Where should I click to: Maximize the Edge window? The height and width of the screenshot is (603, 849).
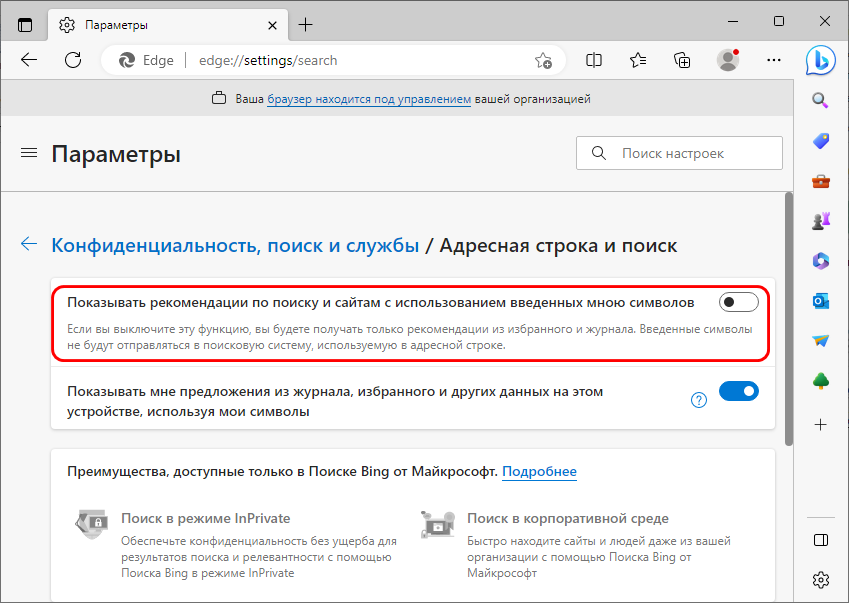779,21
